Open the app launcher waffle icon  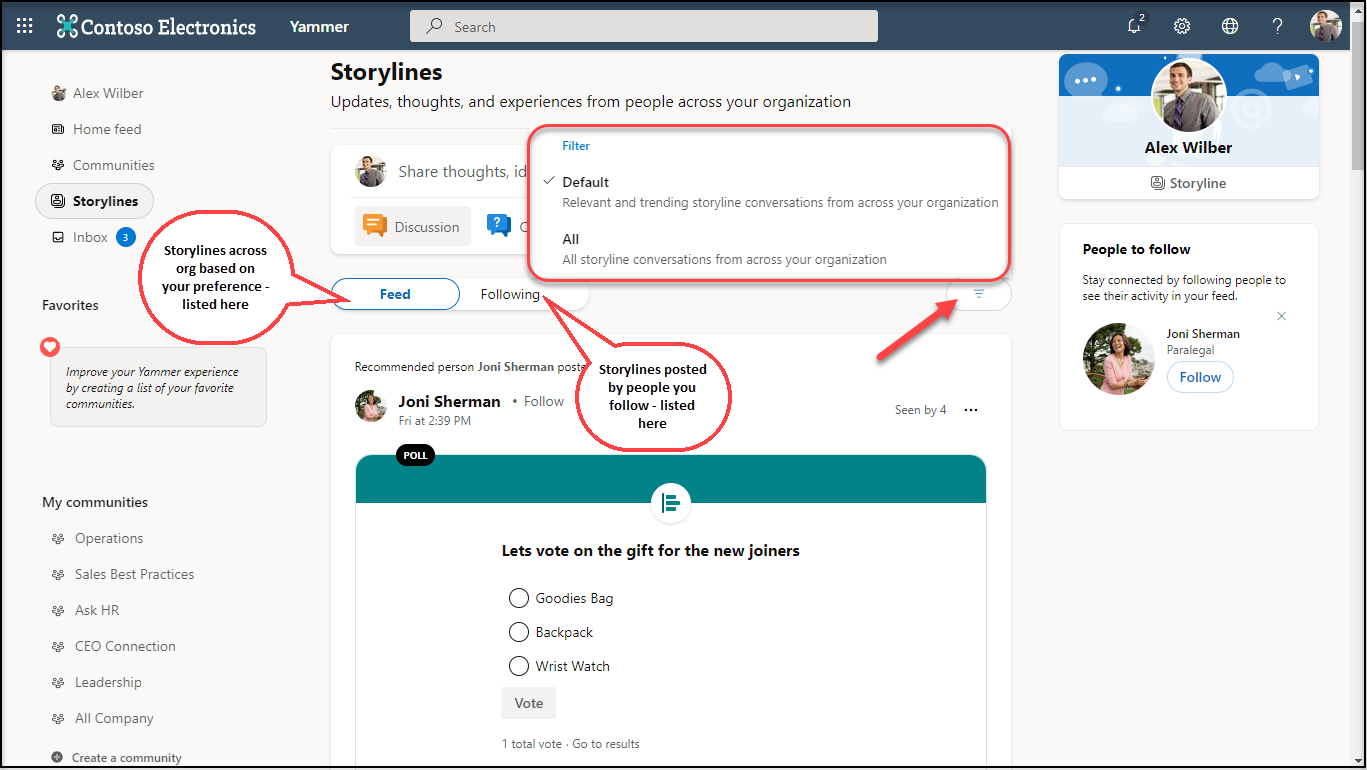25,26
